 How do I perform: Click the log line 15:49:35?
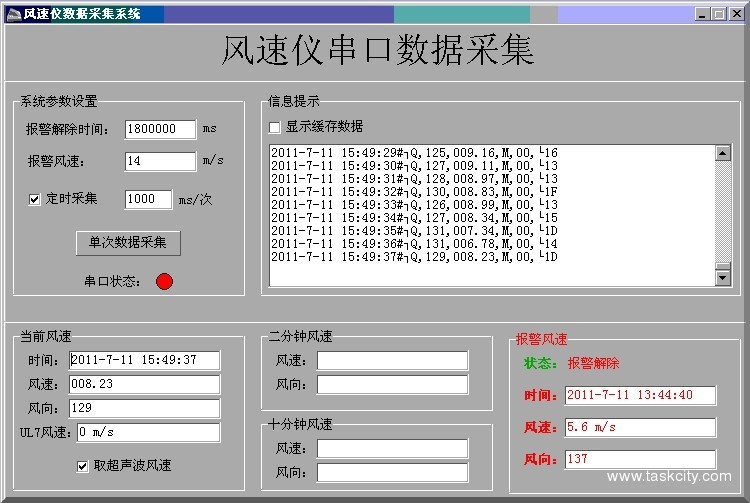(414, 231)
